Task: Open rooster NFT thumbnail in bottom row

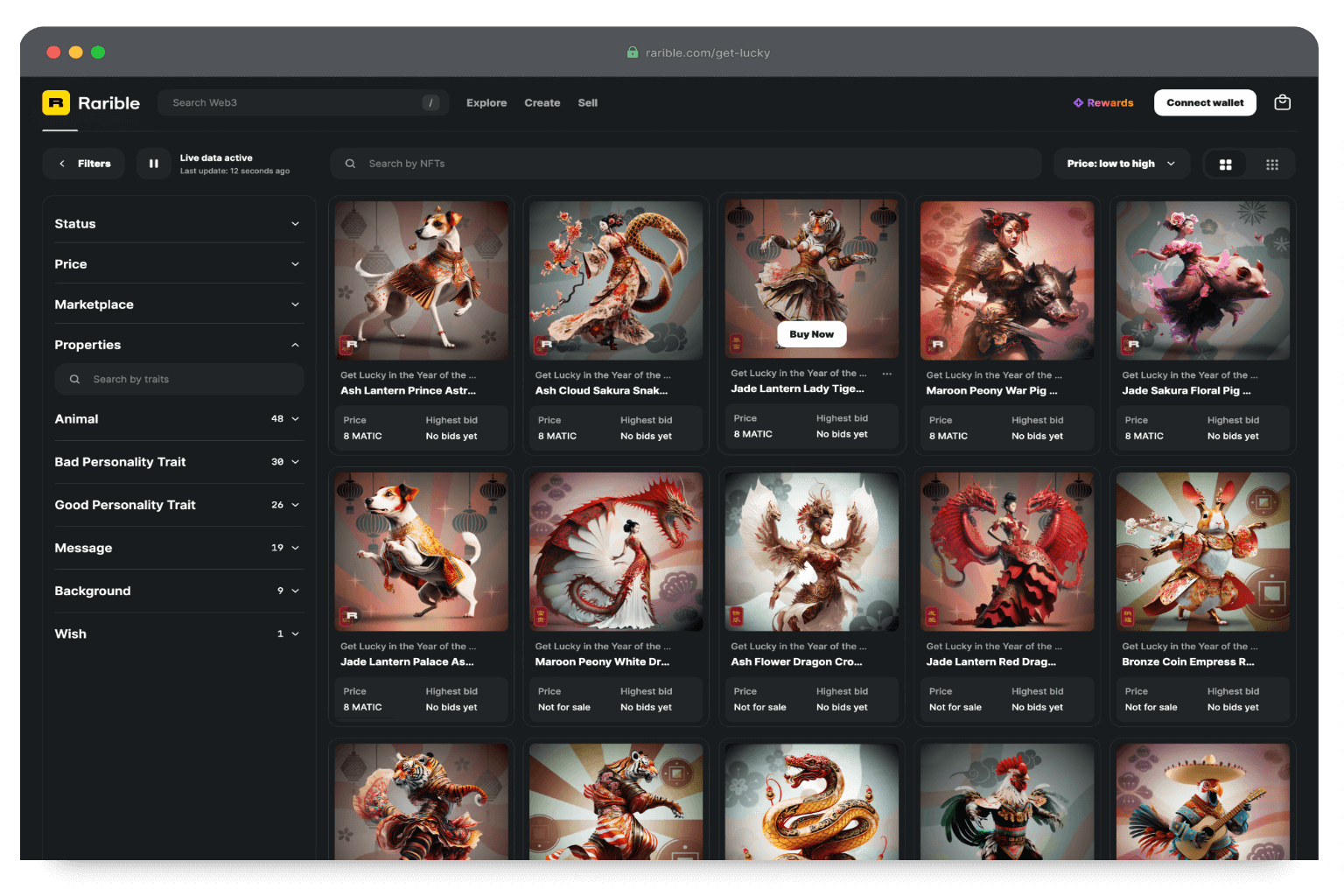Action: [x=1007, y=801]
